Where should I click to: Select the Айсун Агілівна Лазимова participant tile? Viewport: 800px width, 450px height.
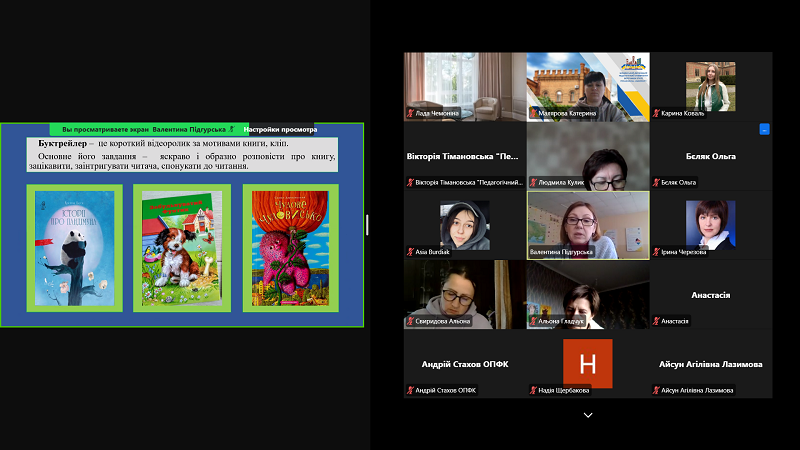click(x=711, y=364)
